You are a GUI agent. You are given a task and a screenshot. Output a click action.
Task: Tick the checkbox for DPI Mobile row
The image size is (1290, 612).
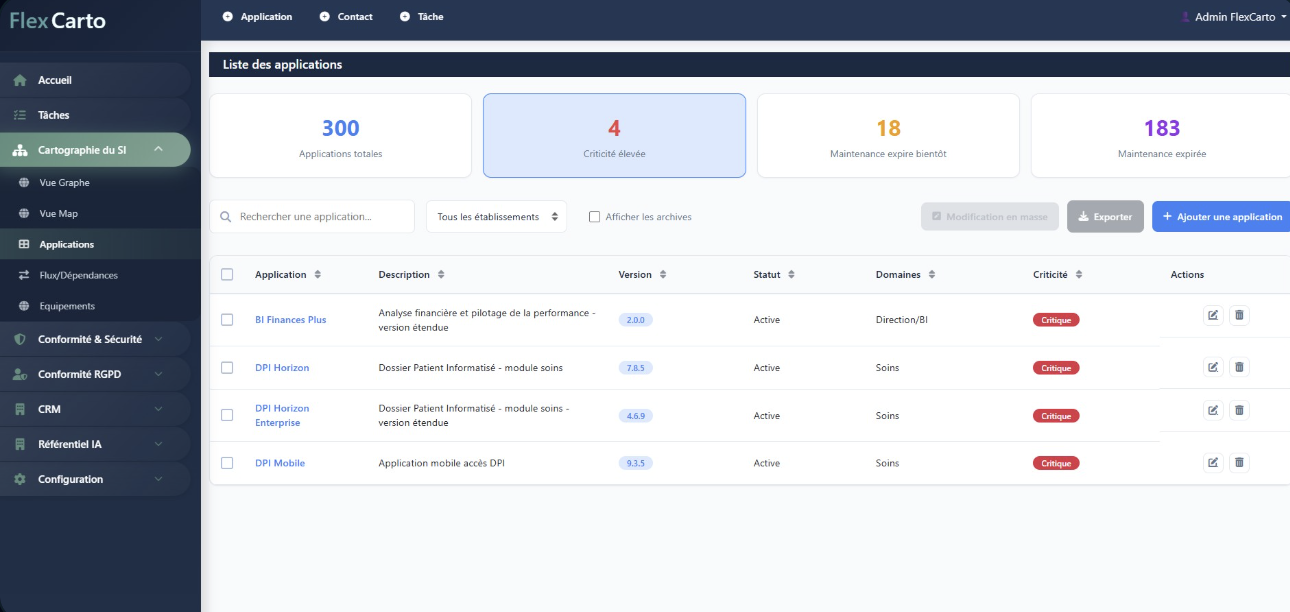[227, 463]
